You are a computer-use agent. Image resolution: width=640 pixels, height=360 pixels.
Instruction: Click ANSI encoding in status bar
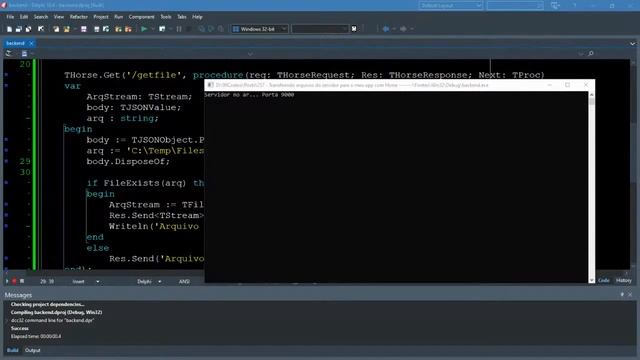(x=184, y=281)
